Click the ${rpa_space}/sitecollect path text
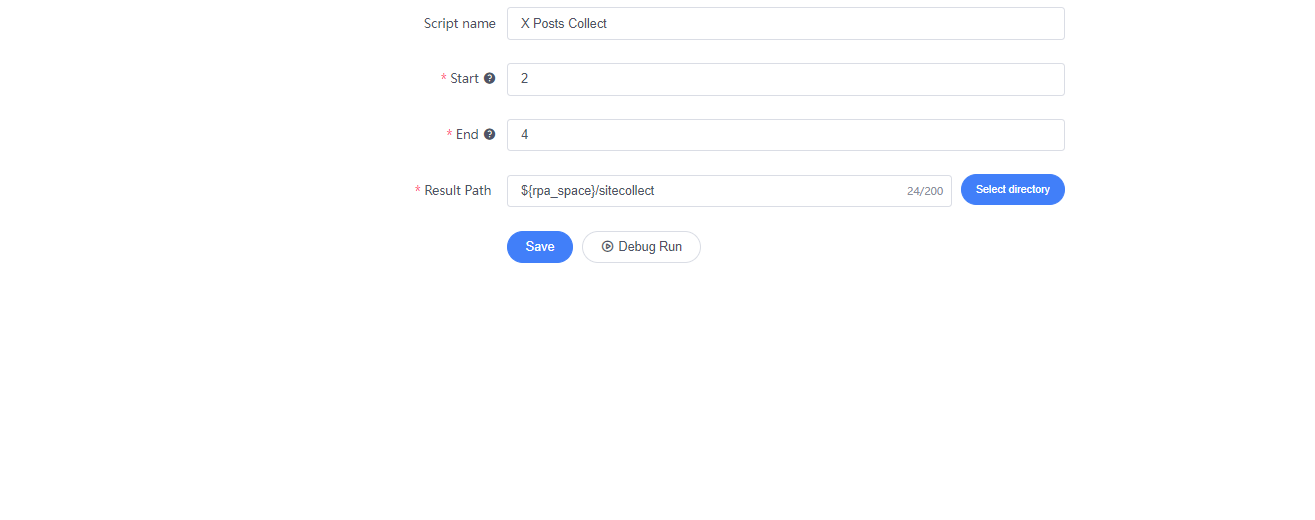Screen dimensions: 1315x520 tap(587, 191)
